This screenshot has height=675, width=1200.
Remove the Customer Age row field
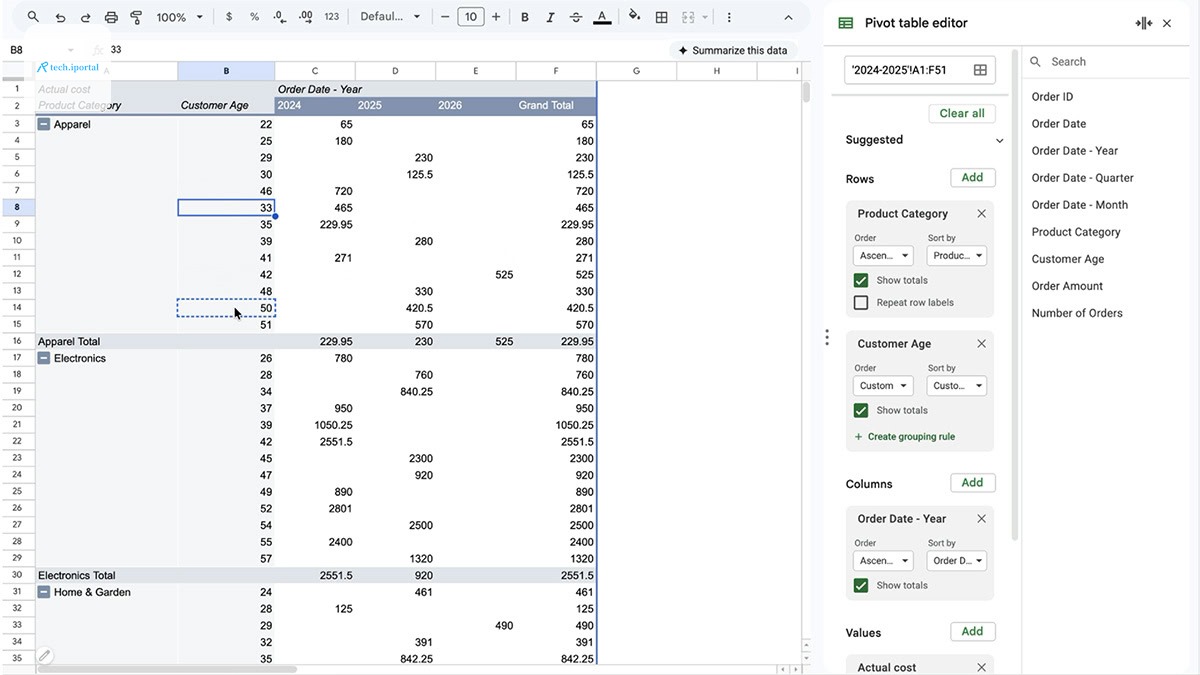coord(981,343)
